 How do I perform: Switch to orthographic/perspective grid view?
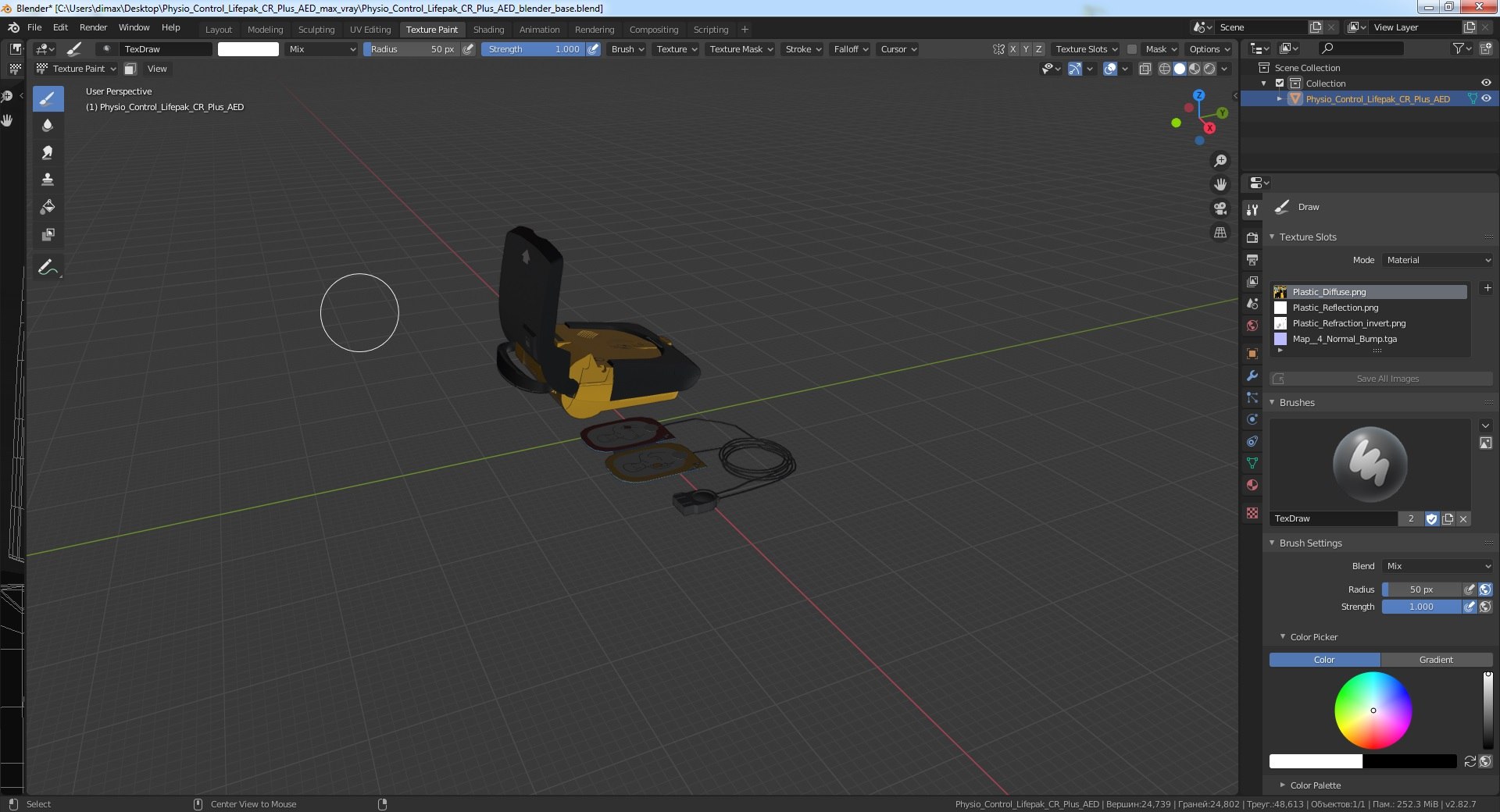point(1220,233)
